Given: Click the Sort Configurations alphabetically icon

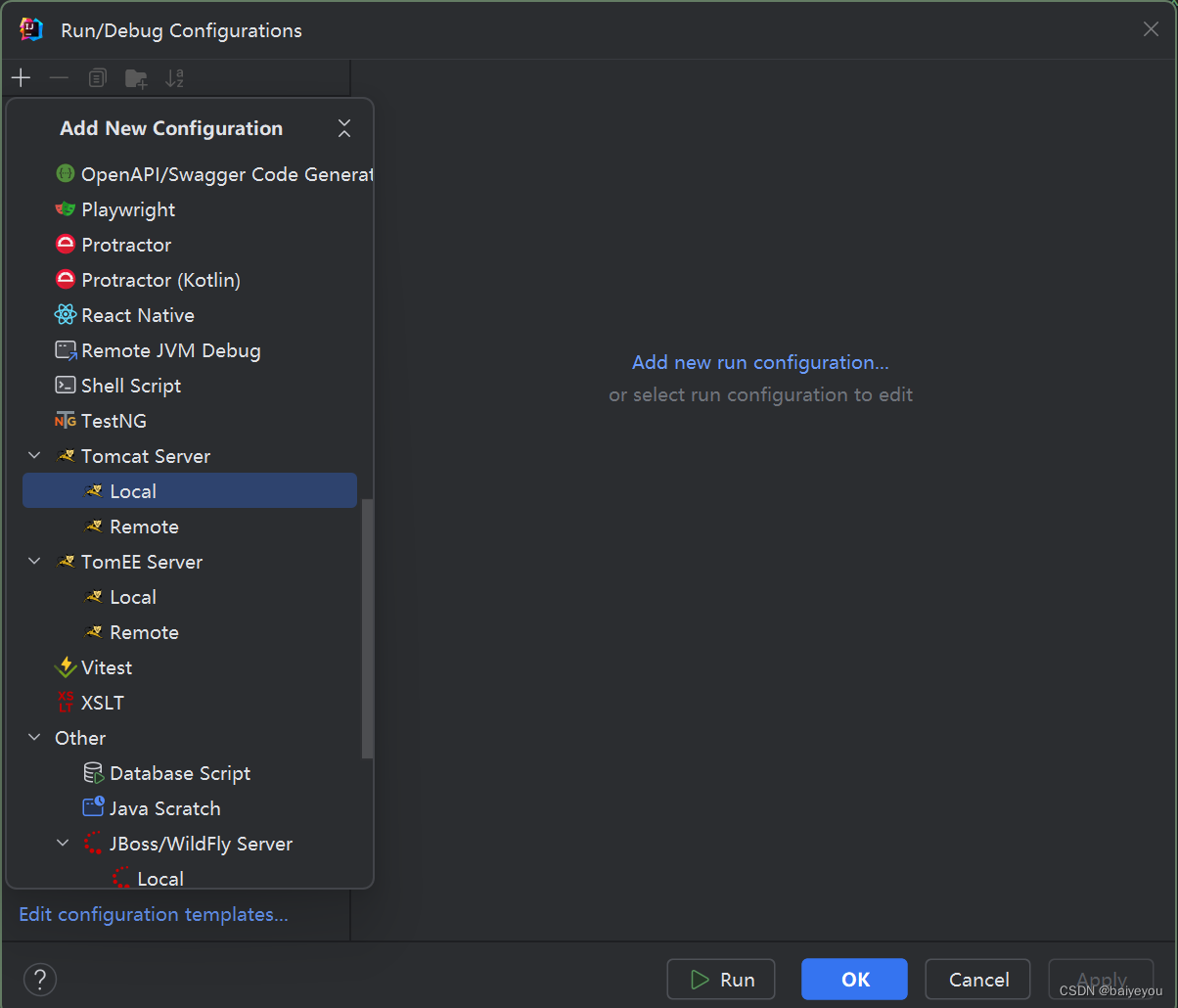Looking at the screenshot, I should coord(174,78).
